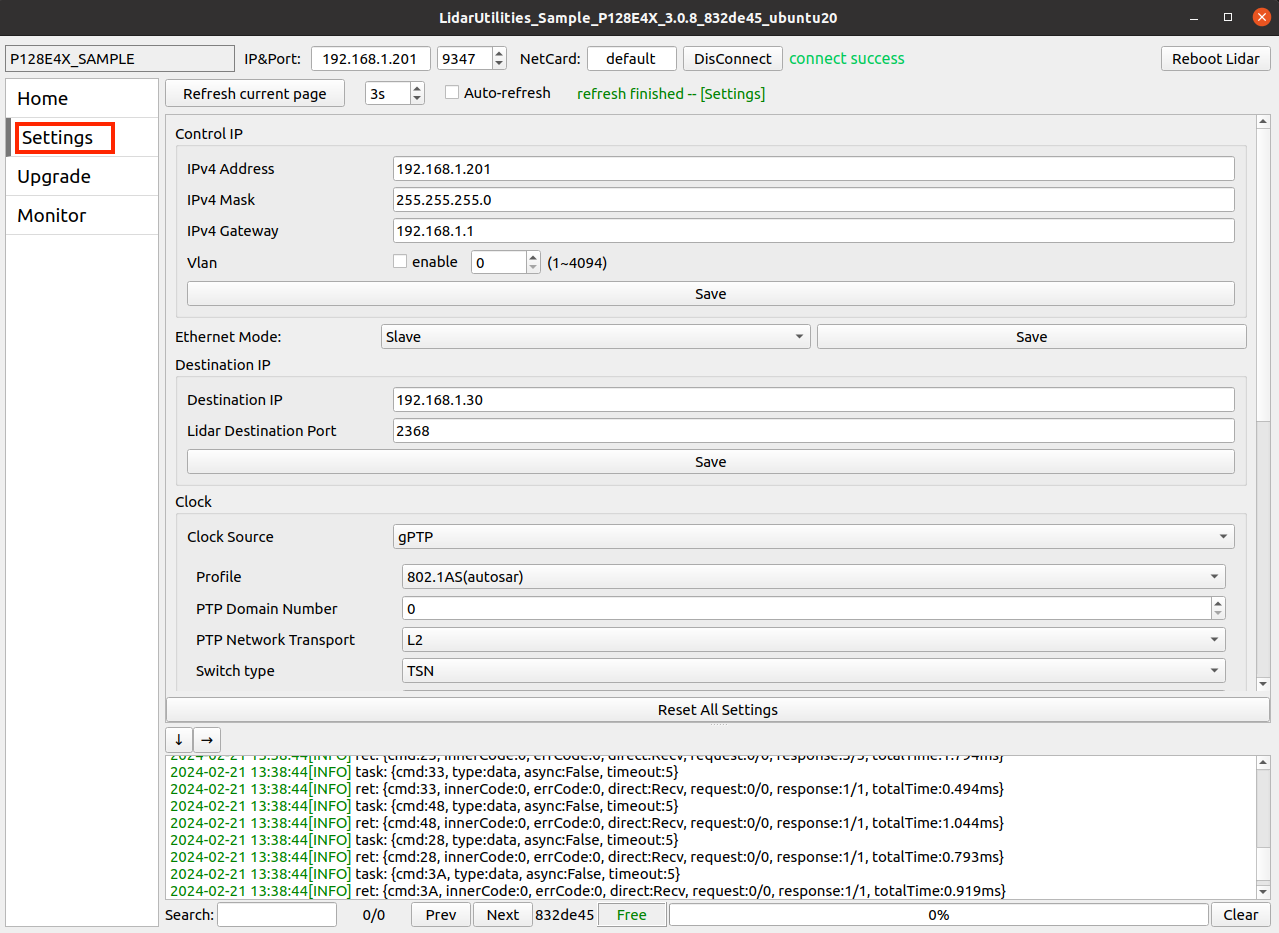
Task: Decrease the PTP Domain Number
Action: point(1218,614)
